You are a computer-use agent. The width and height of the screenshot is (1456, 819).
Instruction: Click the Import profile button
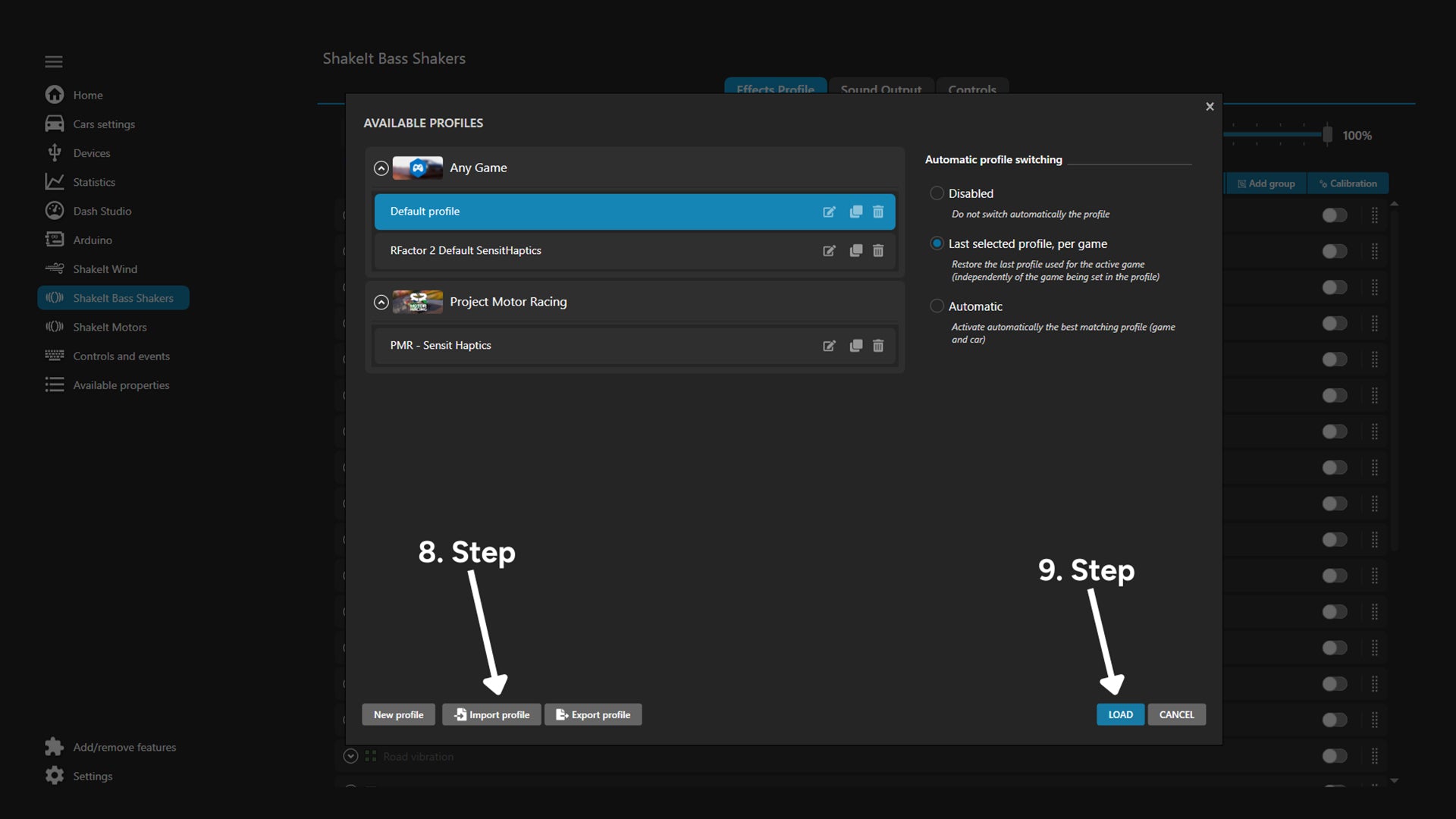[491, 714]
